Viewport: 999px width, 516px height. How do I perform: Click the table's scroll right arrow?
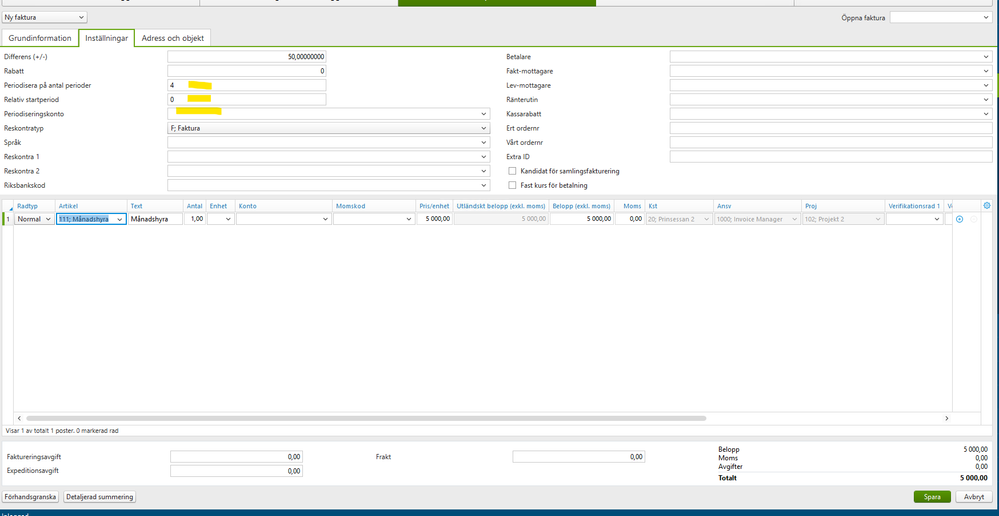pos(947,419)
